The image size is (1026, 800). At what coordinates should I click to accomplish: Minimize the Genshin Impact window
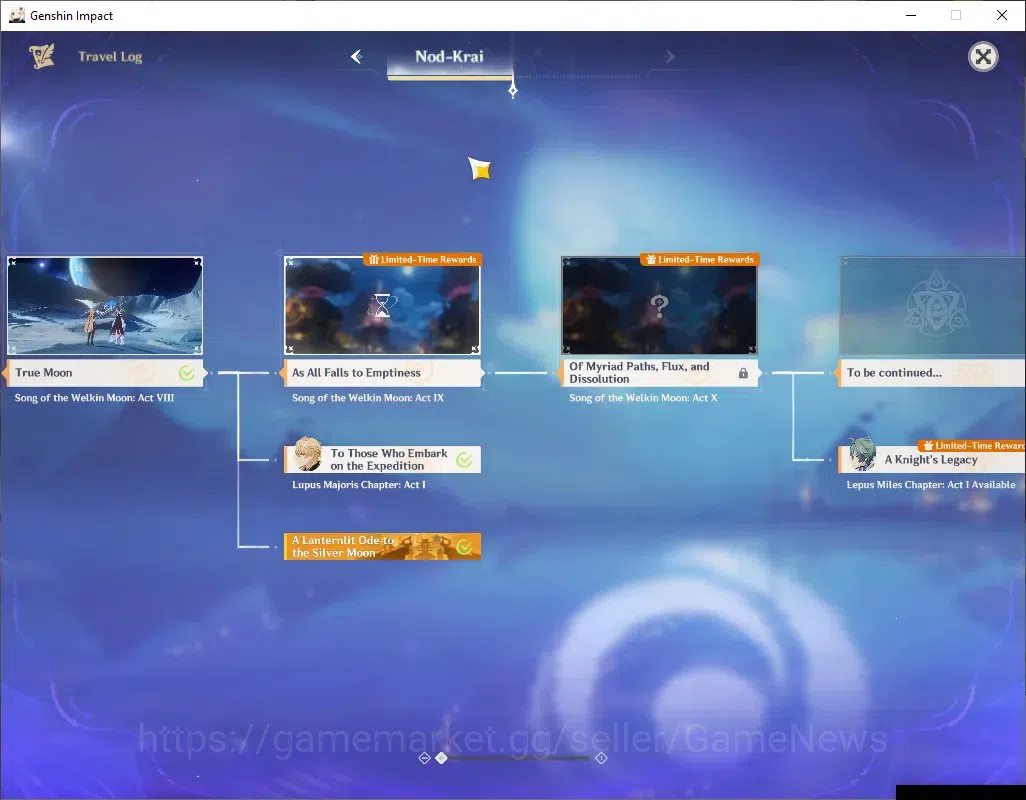tap(911, 15)
